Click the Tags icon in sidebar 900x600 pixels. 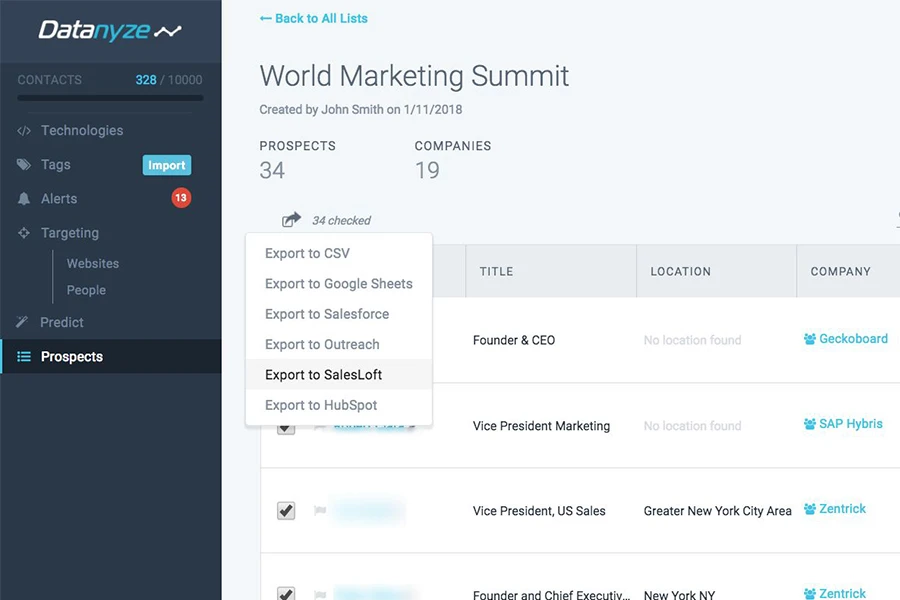[24, 165]
